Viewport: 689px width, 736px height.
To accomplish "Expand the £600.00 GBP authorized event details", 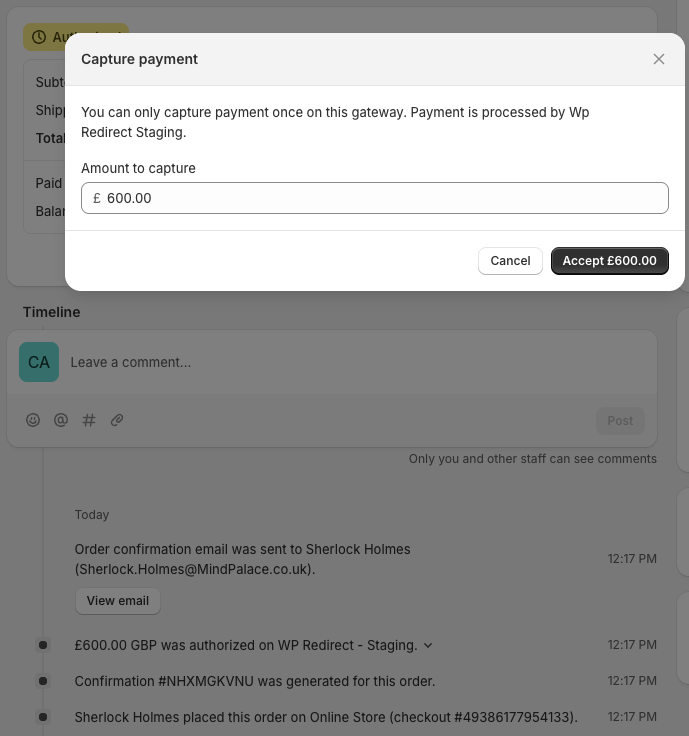I will click(429, 645).
